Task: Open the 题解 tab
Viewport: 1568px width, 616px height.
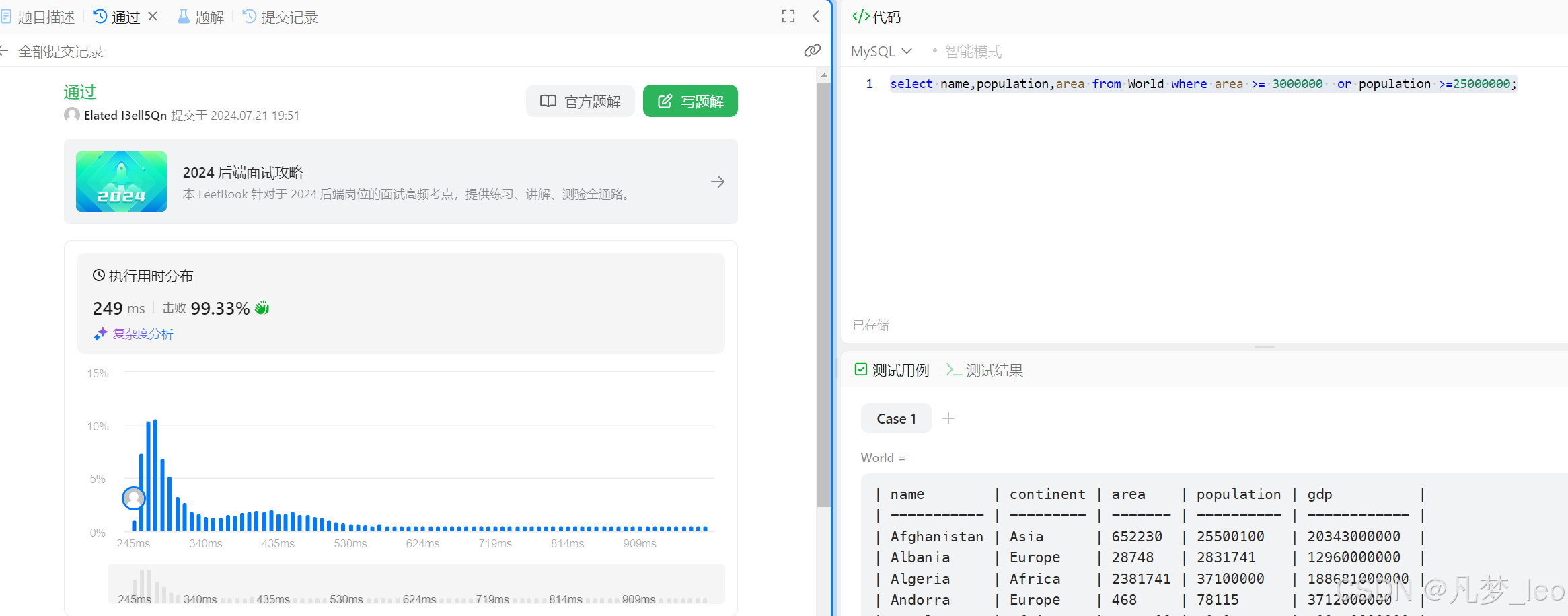Action: pyautogui.click(x=200, y=17)
